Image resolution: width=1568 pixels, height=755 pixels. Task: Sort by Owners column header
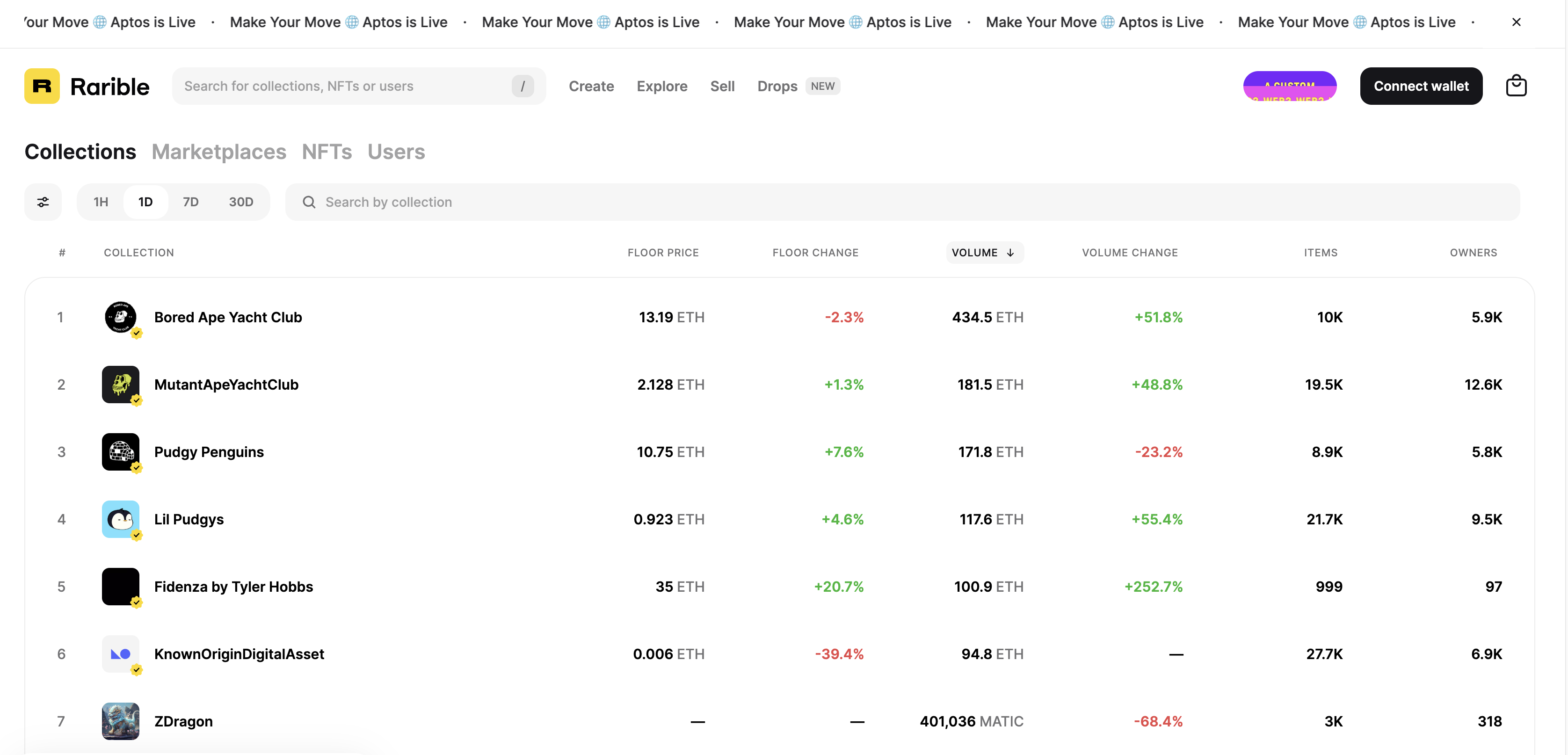[1473, 253]
